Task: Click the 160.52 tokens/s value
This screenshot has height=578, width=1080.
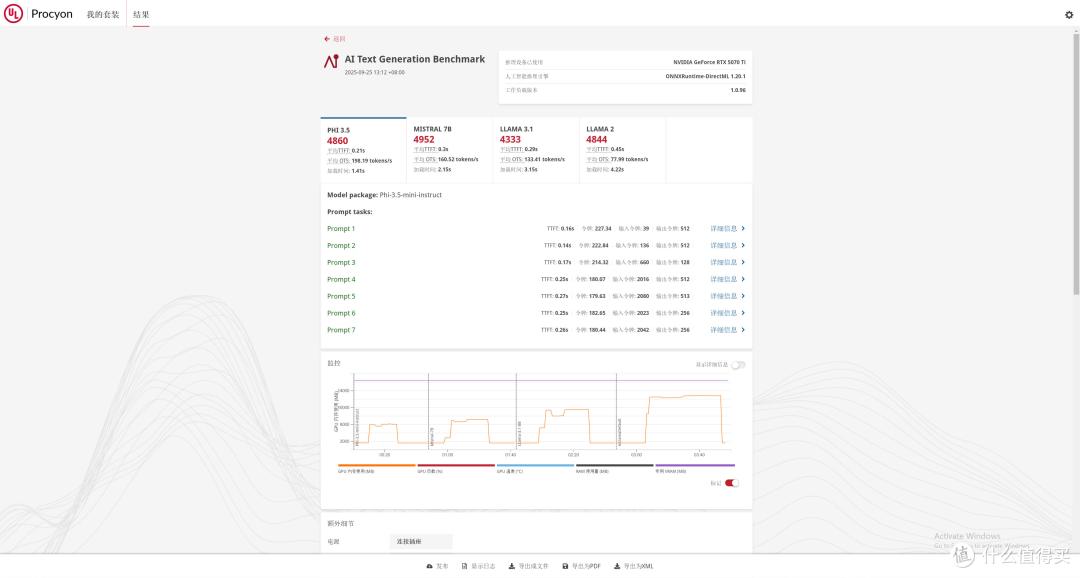Action: (x=458, y=160)
